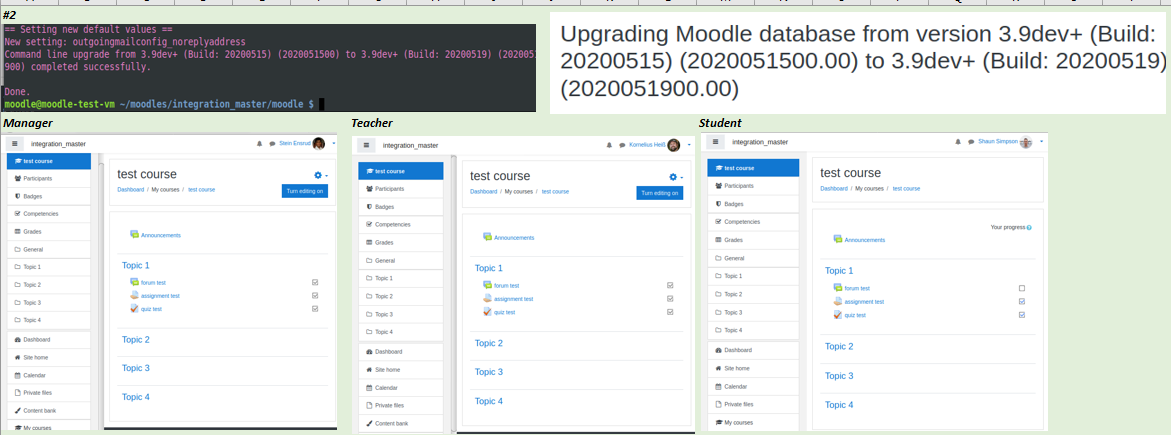Viewport: 1171px width, 435px height.
Task: Click the quiz test icon in Manager view
Action: [134, 308]
